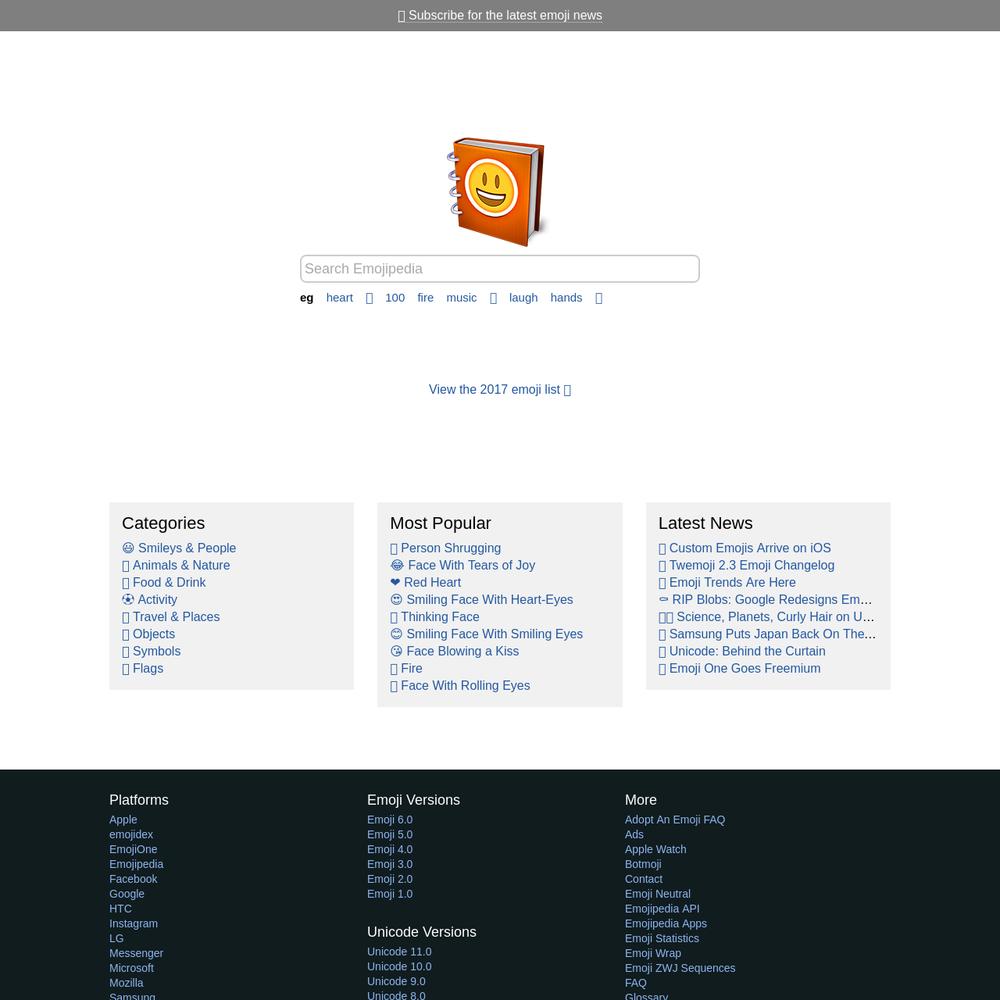
Task: Open Emojipedia API footer link
Action: pyautogui.click(x=662, y=908)
